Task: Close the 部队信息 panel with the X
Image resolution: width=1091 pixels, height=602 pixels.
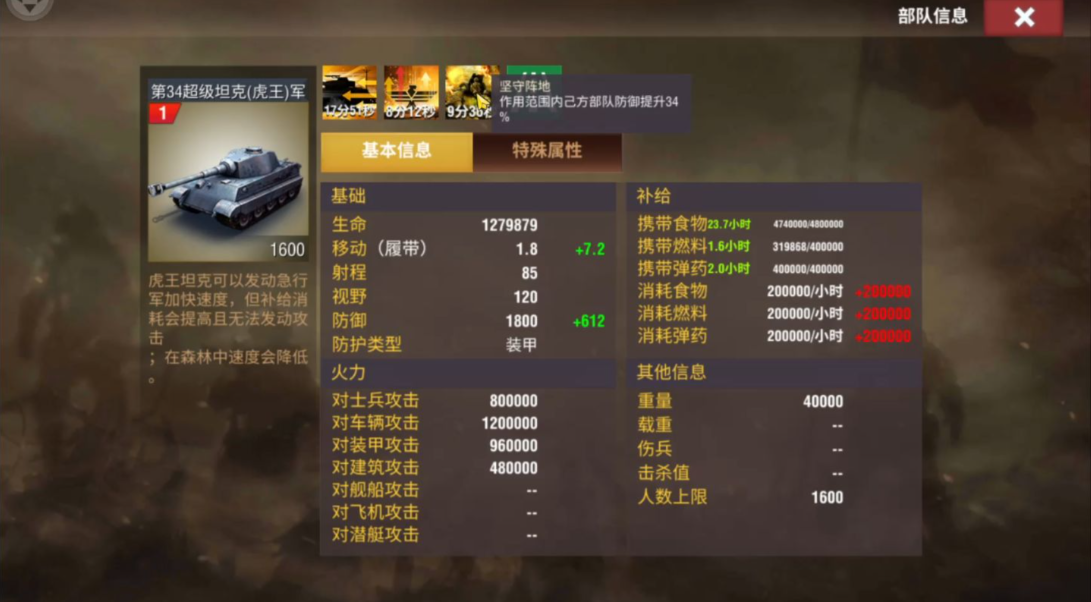Action: coord(1023,17)
